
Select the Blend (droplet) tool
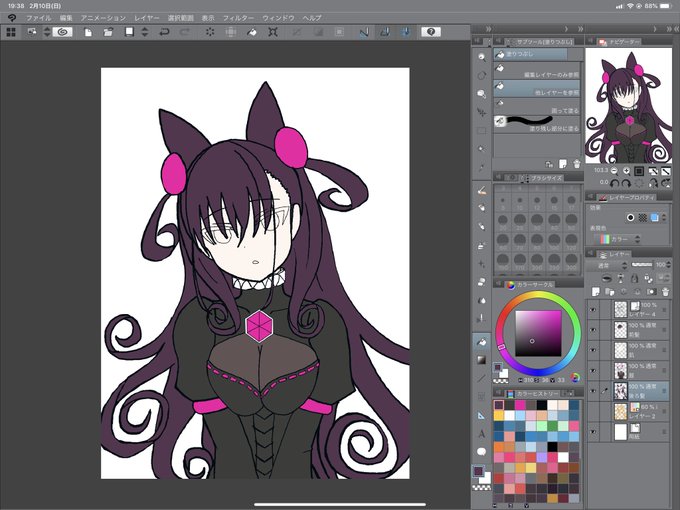(481, 300)
